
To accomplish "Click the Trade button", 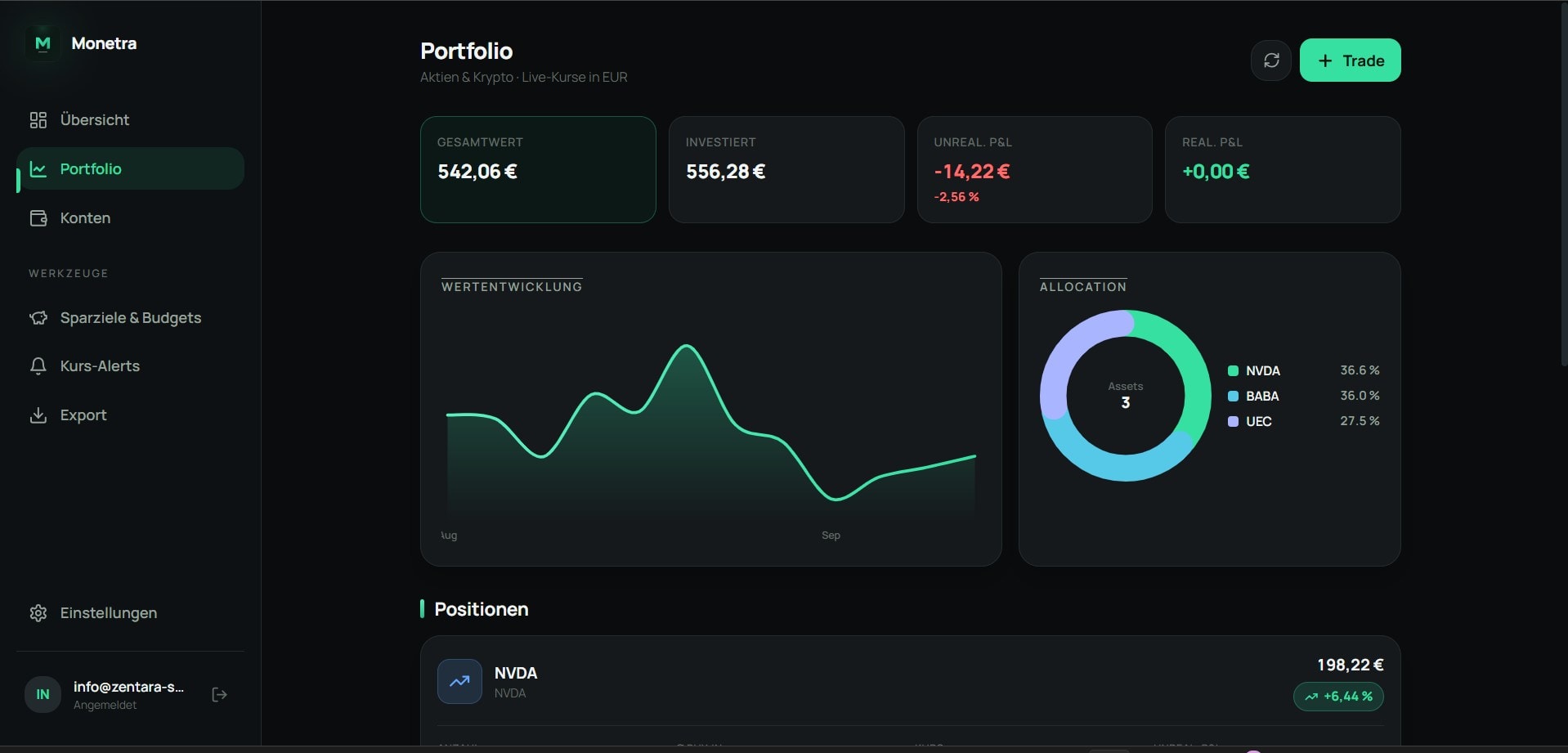I will [x=1351, y=61].
